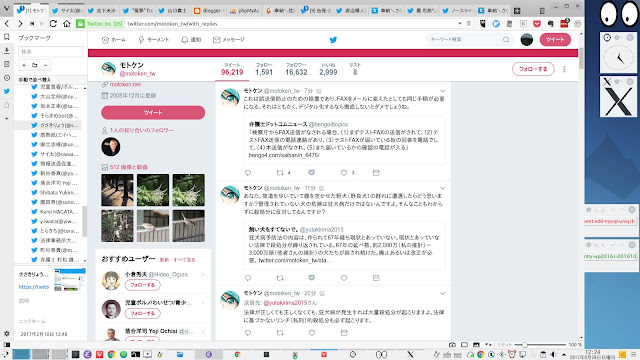Click the Twitter bird logo in header
The width and height of the screenshot is (640, 360).
[333, 40]
